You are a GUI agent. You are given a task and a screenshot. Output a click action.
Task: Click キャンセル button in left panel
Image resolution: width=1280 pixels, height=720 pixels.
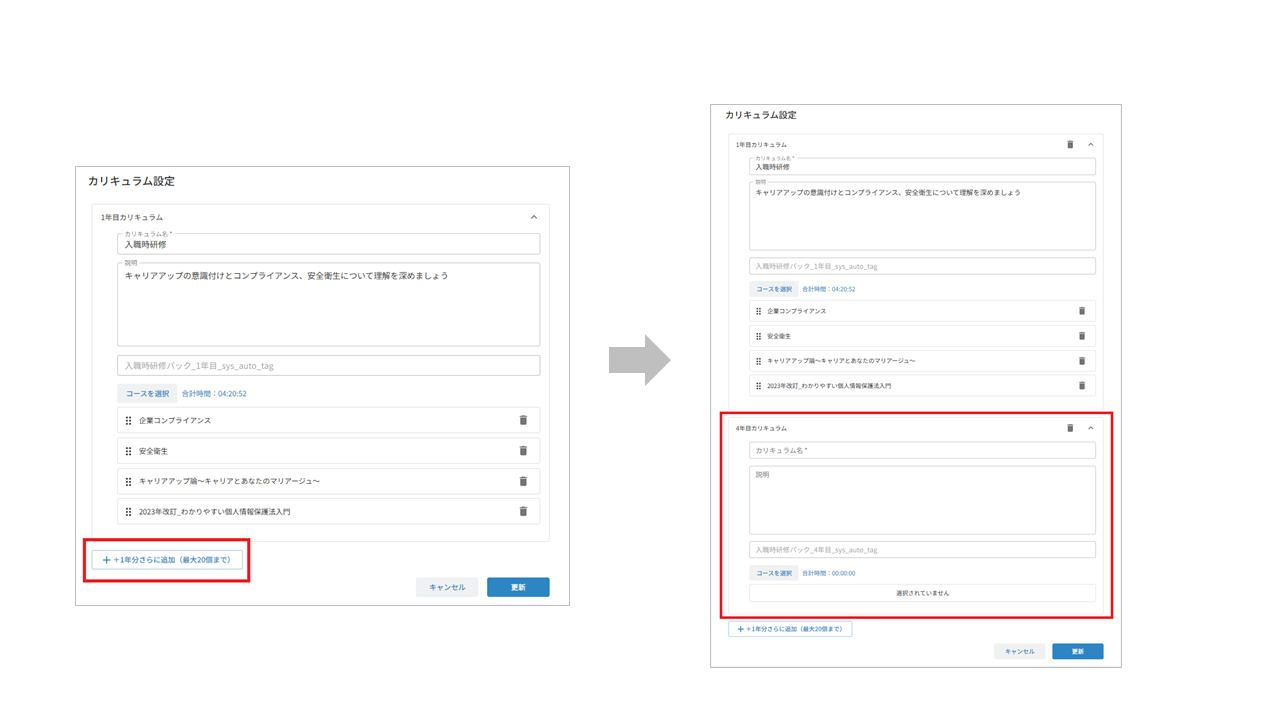pyautogui.click(x=447, y=587)
